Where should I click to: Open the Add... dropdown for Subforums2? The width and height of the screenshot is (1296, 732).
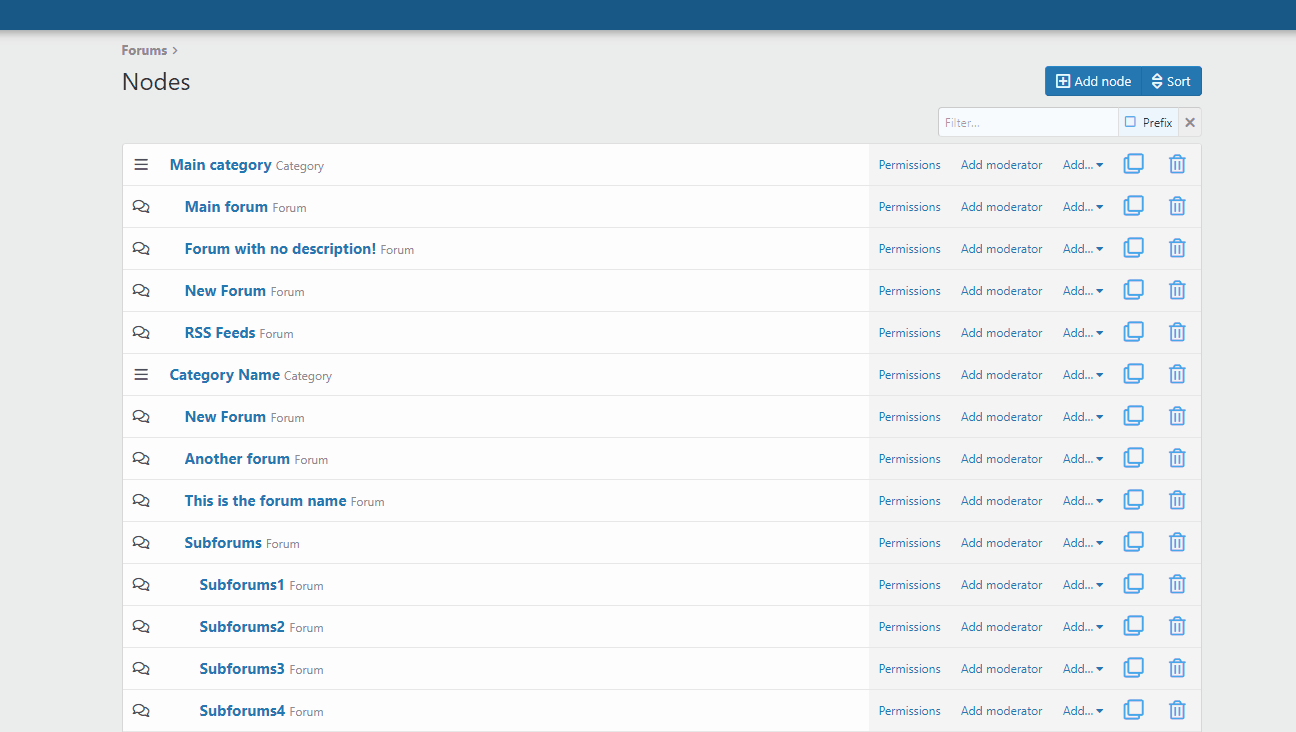(1083, 627)
